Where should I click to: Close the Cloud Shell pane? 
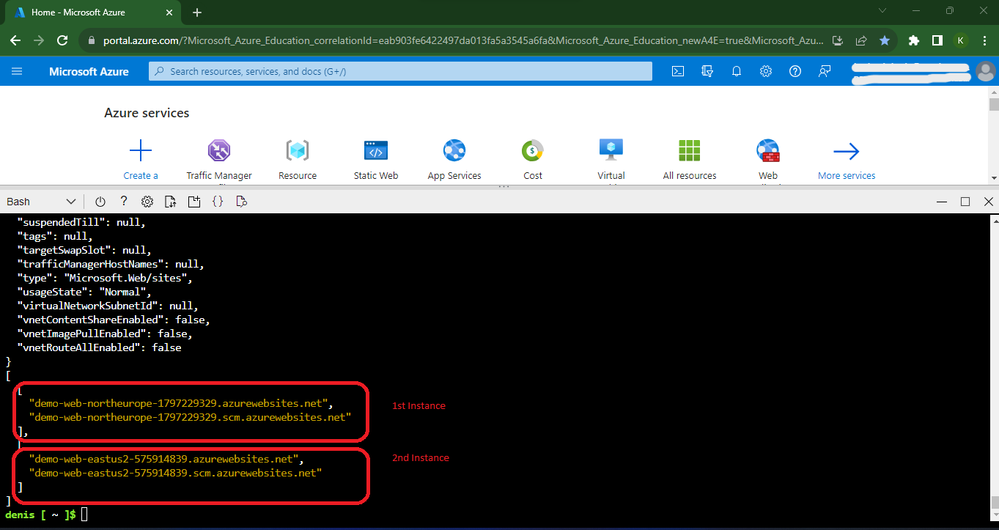[989, 201]
